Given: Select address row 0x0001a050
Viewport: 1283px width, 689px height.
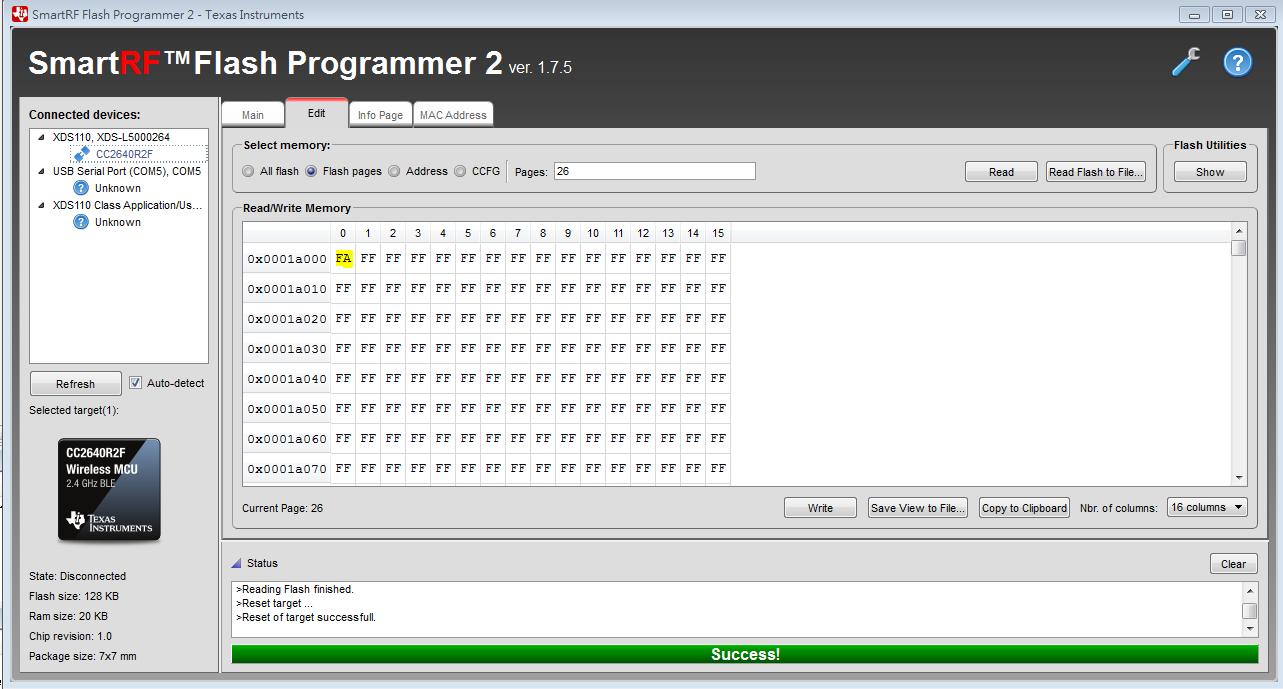Looking at the screenshot, I should click(287, 409).
